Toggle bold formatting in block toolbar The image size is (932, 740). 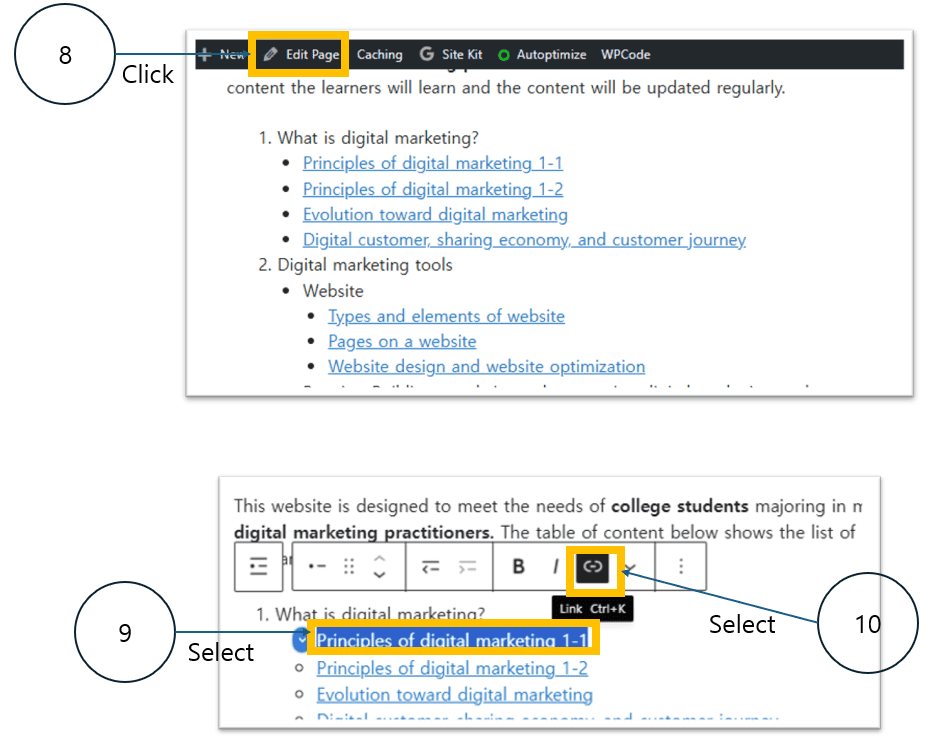[518, 567]
